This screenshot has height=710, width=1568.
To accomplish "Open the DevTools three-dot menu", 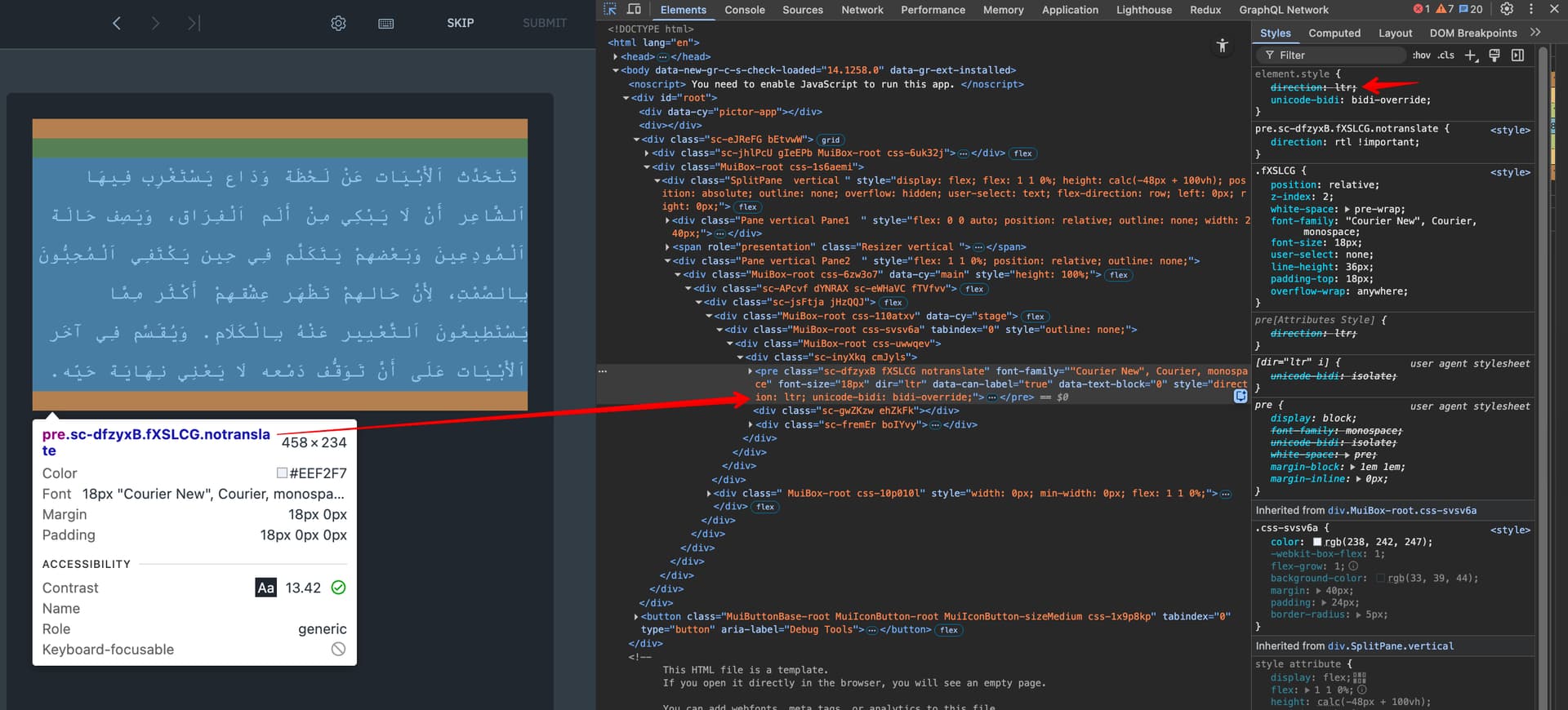I will 1531,9.
